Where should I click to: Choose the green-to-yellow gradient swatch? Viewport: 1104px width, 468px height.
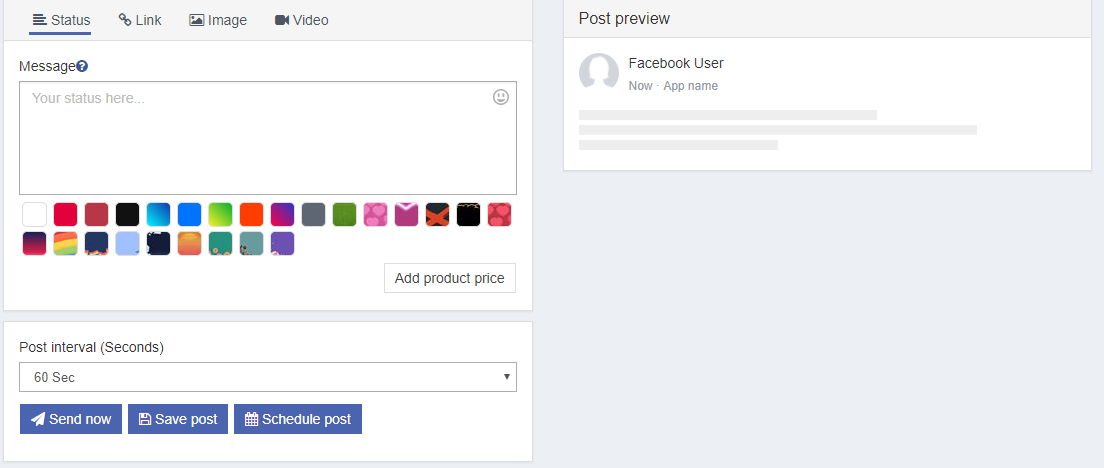point(220,214)
